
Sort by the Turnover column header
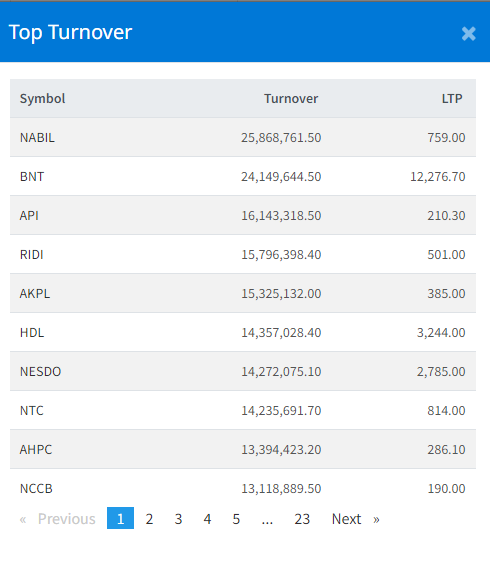tap(291, 98)
